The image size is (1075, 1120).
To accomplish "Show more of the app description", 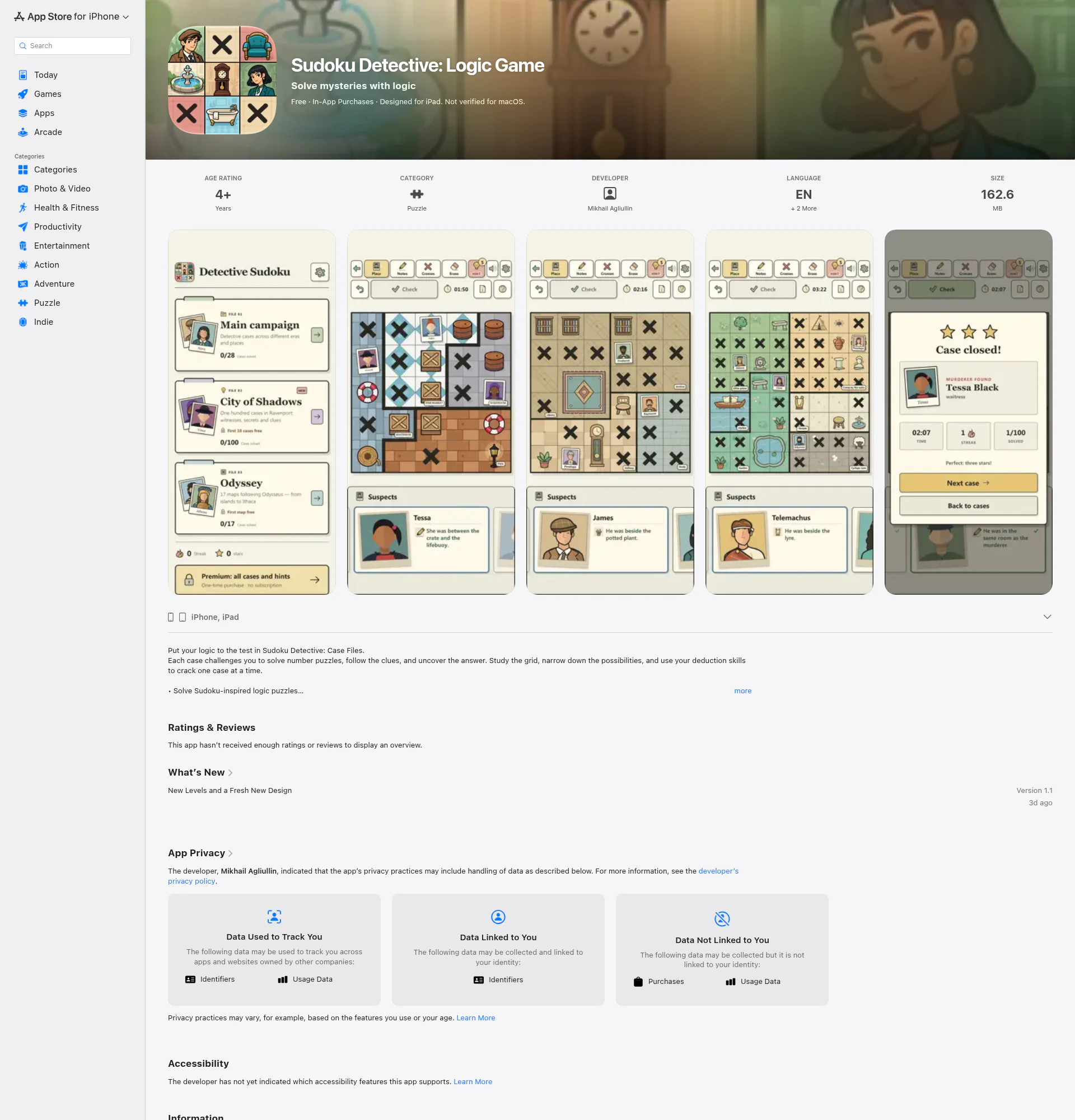I will [x=742, y=691].
